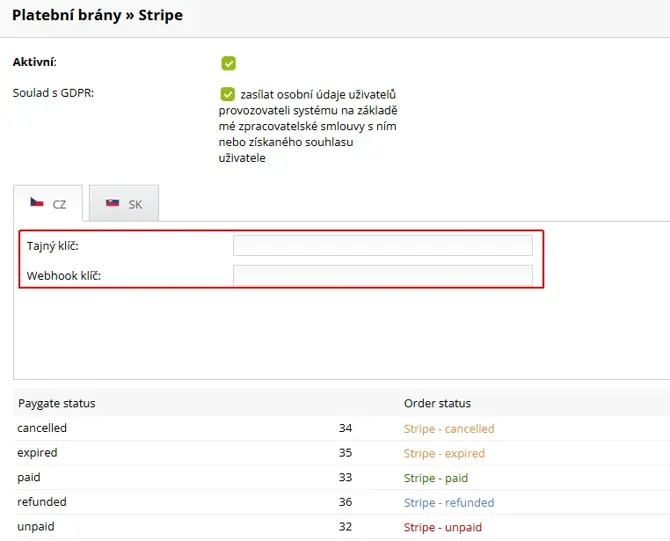Follow the Stripe - refunded status link
The image size is (670, 541).
click(x=448, y=503)
